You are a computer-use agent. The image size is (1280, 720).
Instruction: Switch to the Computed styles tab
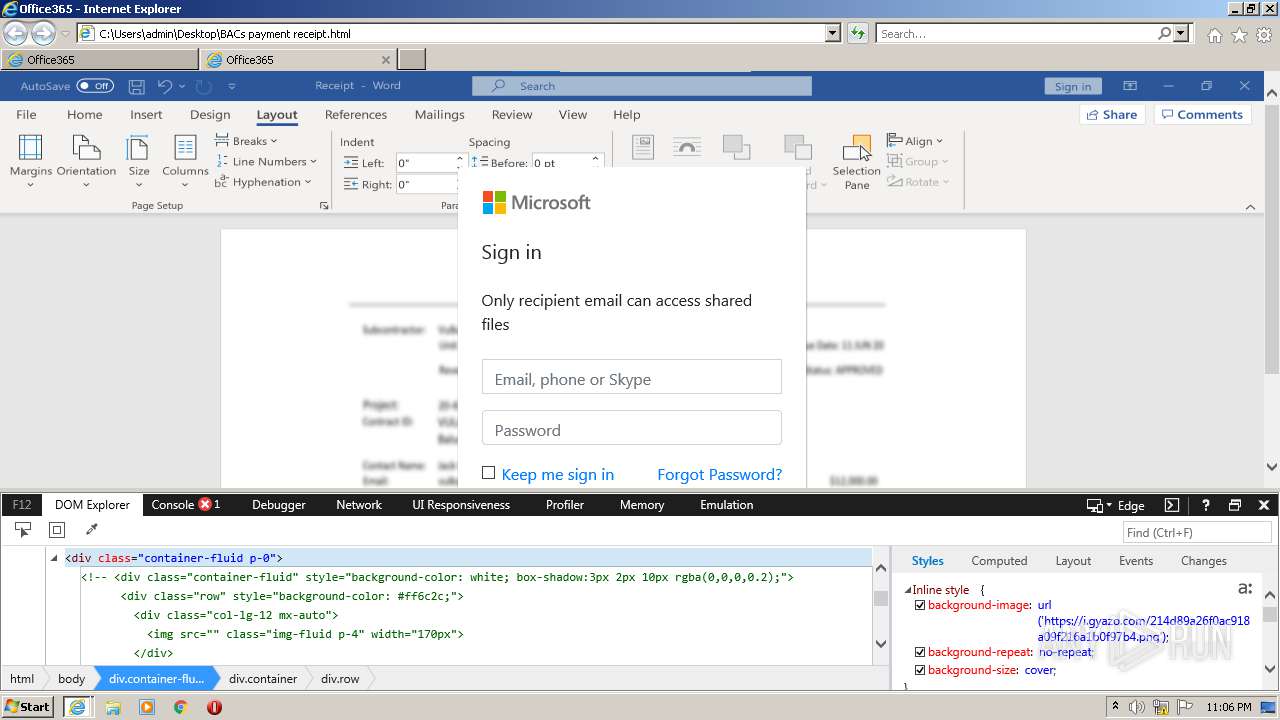999,561
